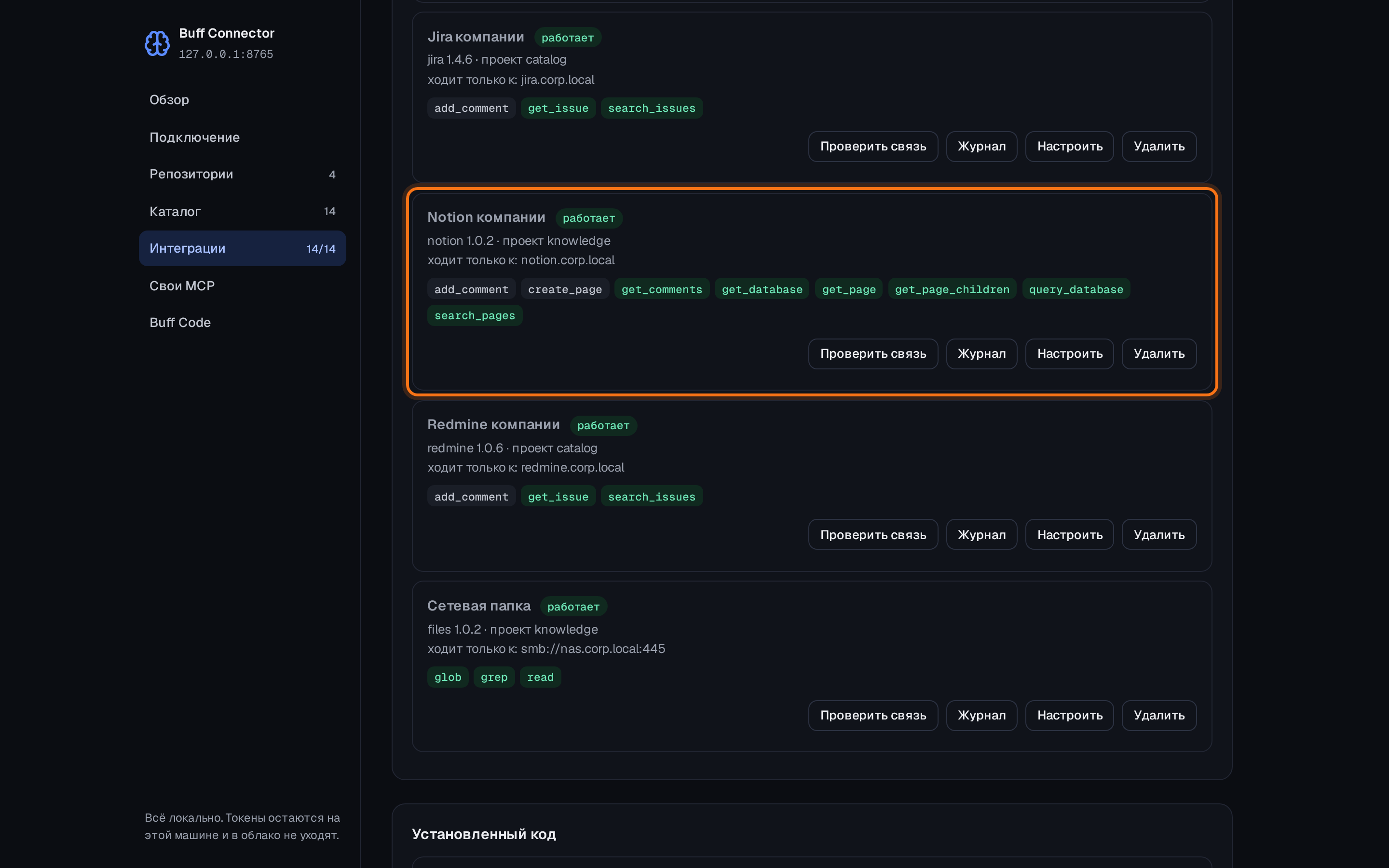Click Проверить связь for Jira компании
The height and width of the screenshot is (868, 1389).
pos(873,147)
